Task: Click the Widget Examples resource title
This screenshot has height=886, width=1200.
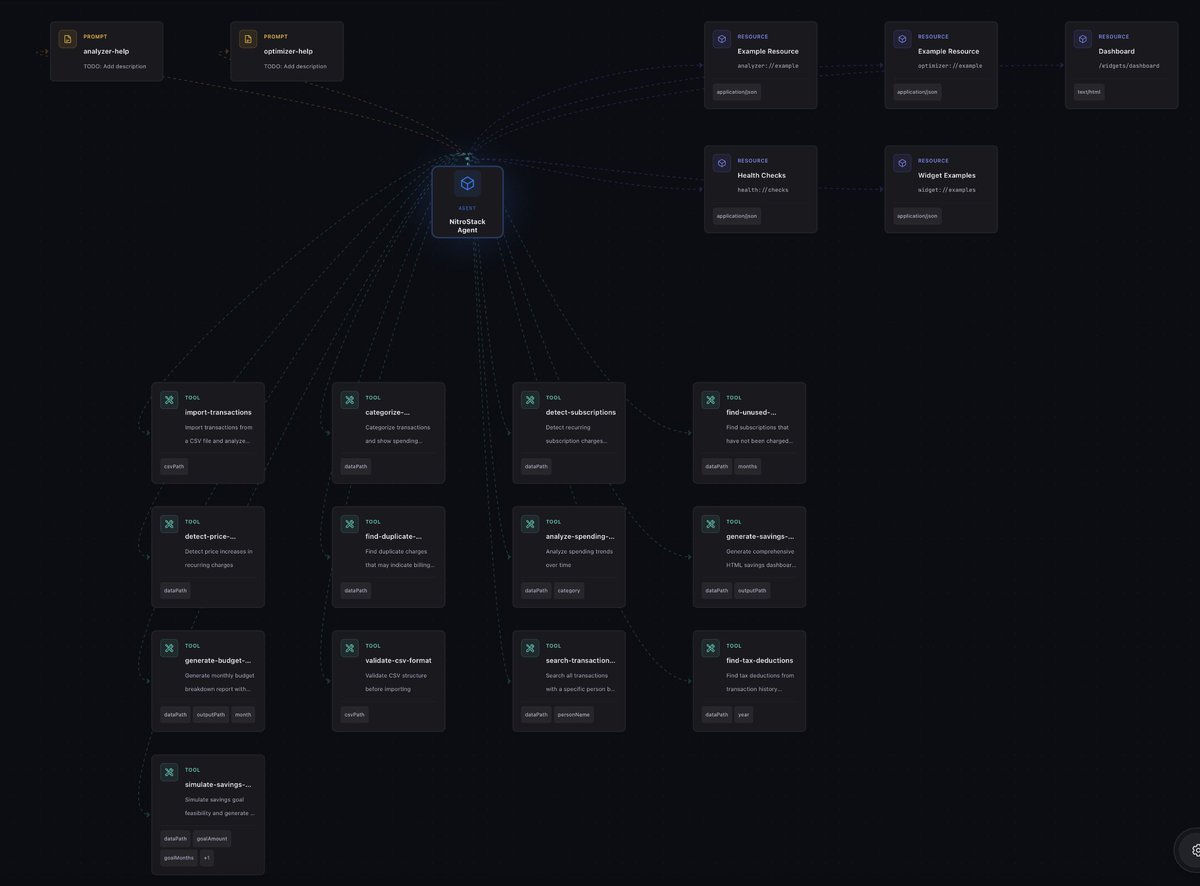Action: click(x=946, y=175)
